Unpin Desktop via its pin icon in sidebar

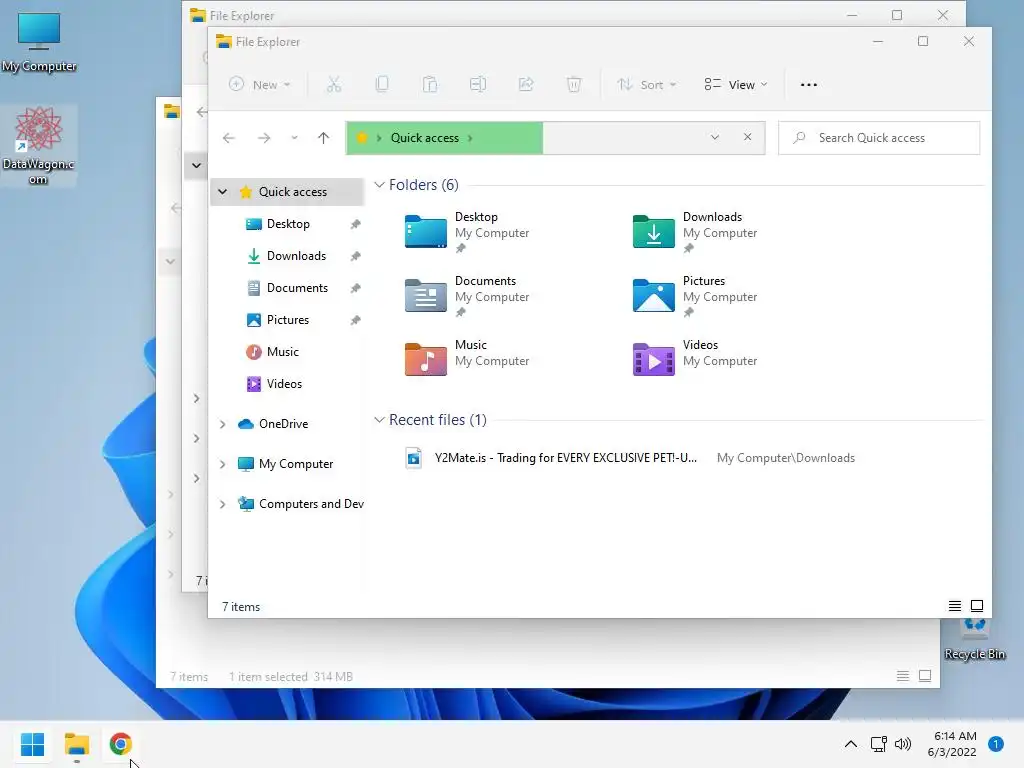355,224
